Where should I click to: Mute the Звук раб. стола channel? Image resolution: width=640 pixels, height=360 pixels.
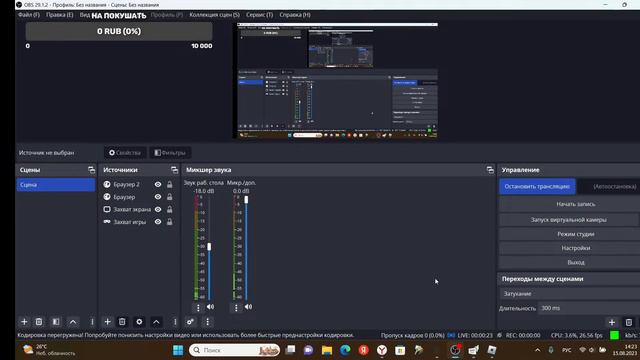coord(210,307)
